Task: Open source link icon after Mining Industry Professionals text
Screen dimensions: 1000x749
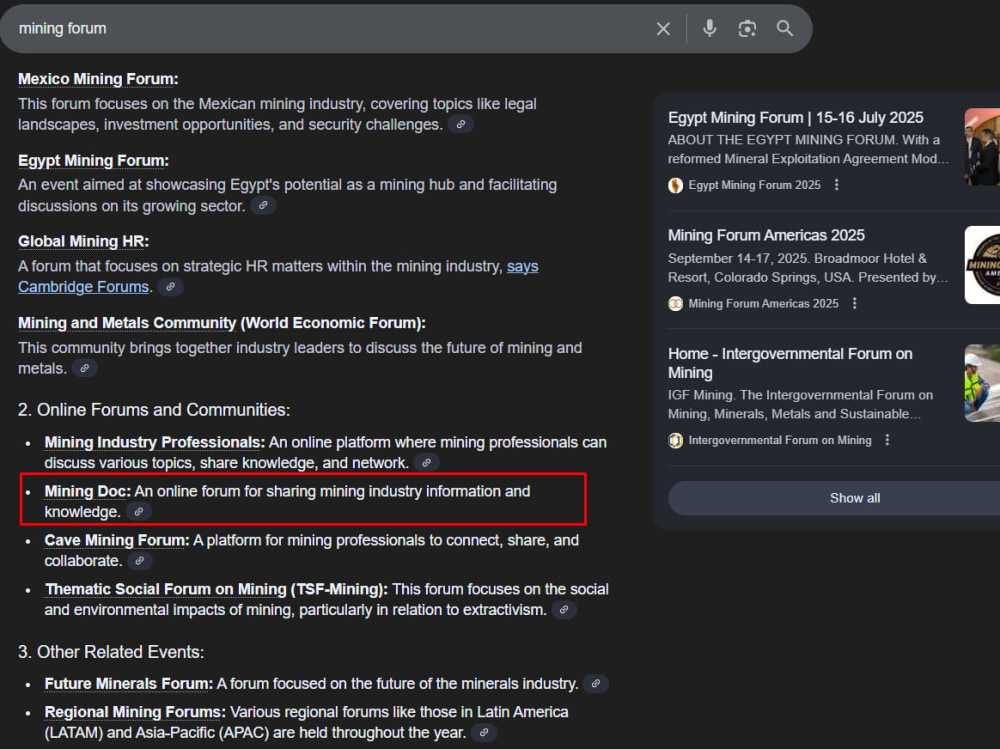Action: (x=426, y=463)
